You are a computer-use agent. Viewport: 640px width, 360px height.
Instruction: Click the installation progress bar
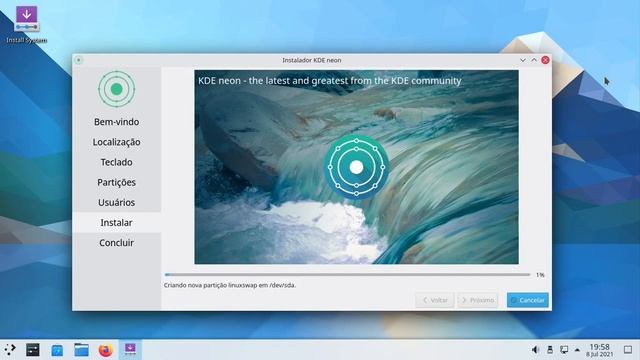point(347,275)
